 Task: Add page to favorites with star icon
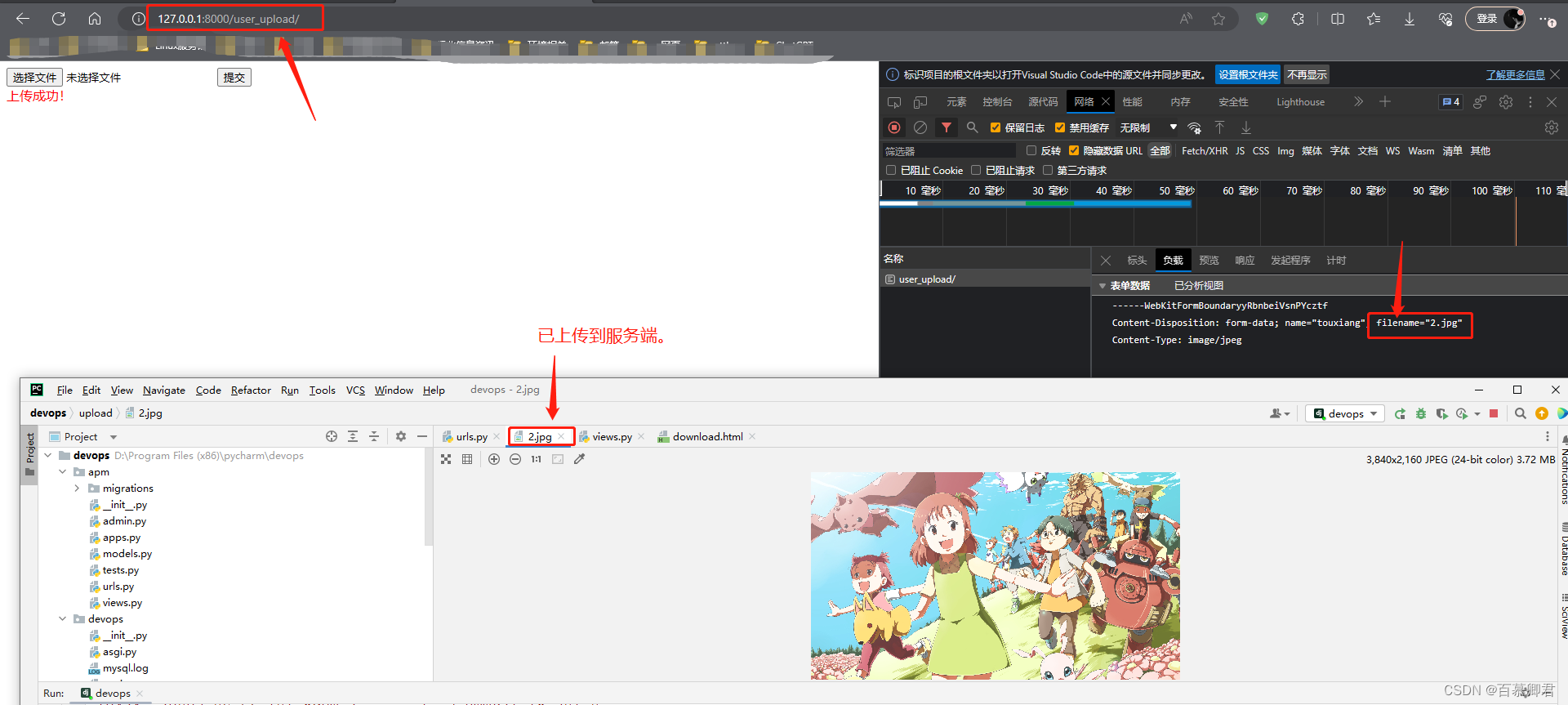[x=1218, y=19]
